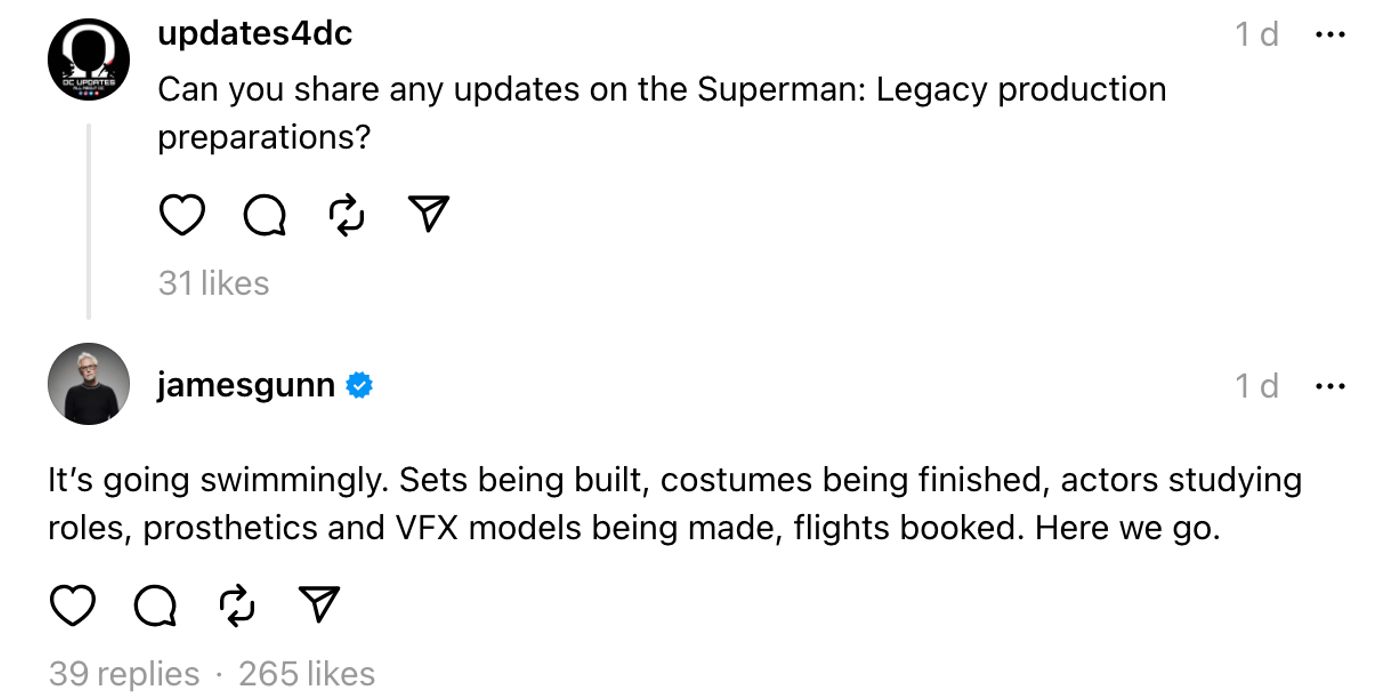The image size is (1400, 700).
Task: Repost the updates4dc thread post
Action: tap(347, 215)
